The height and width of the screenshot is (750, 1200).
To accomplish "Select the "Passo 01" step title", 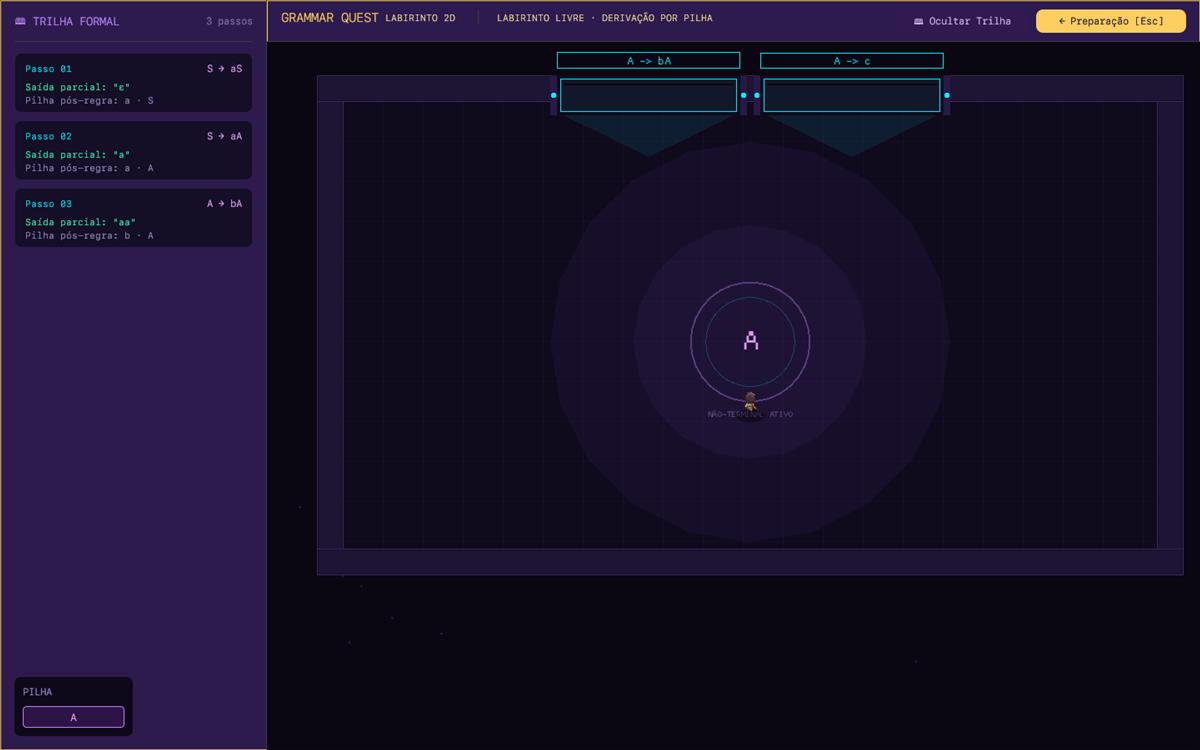I will pos(49,69).
